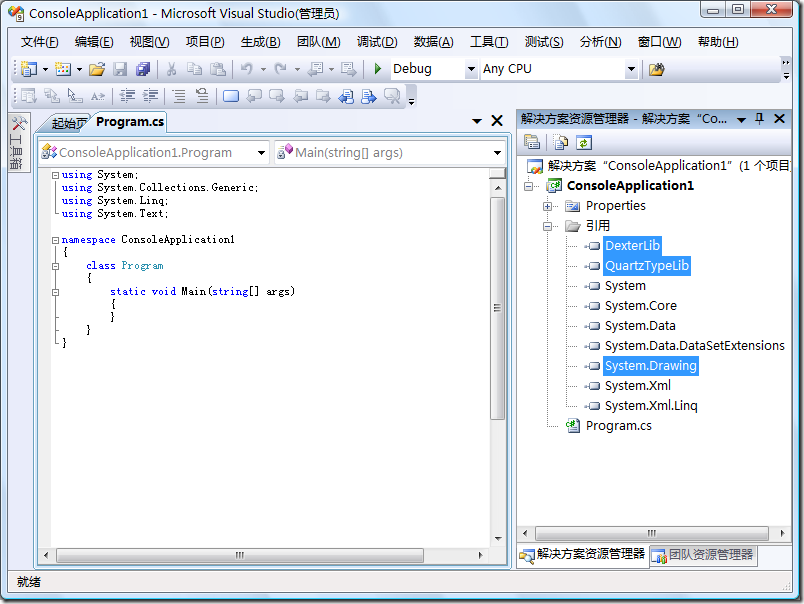Click the Previous Bookmark icon
804x604 pixels.
pos(254,96)
